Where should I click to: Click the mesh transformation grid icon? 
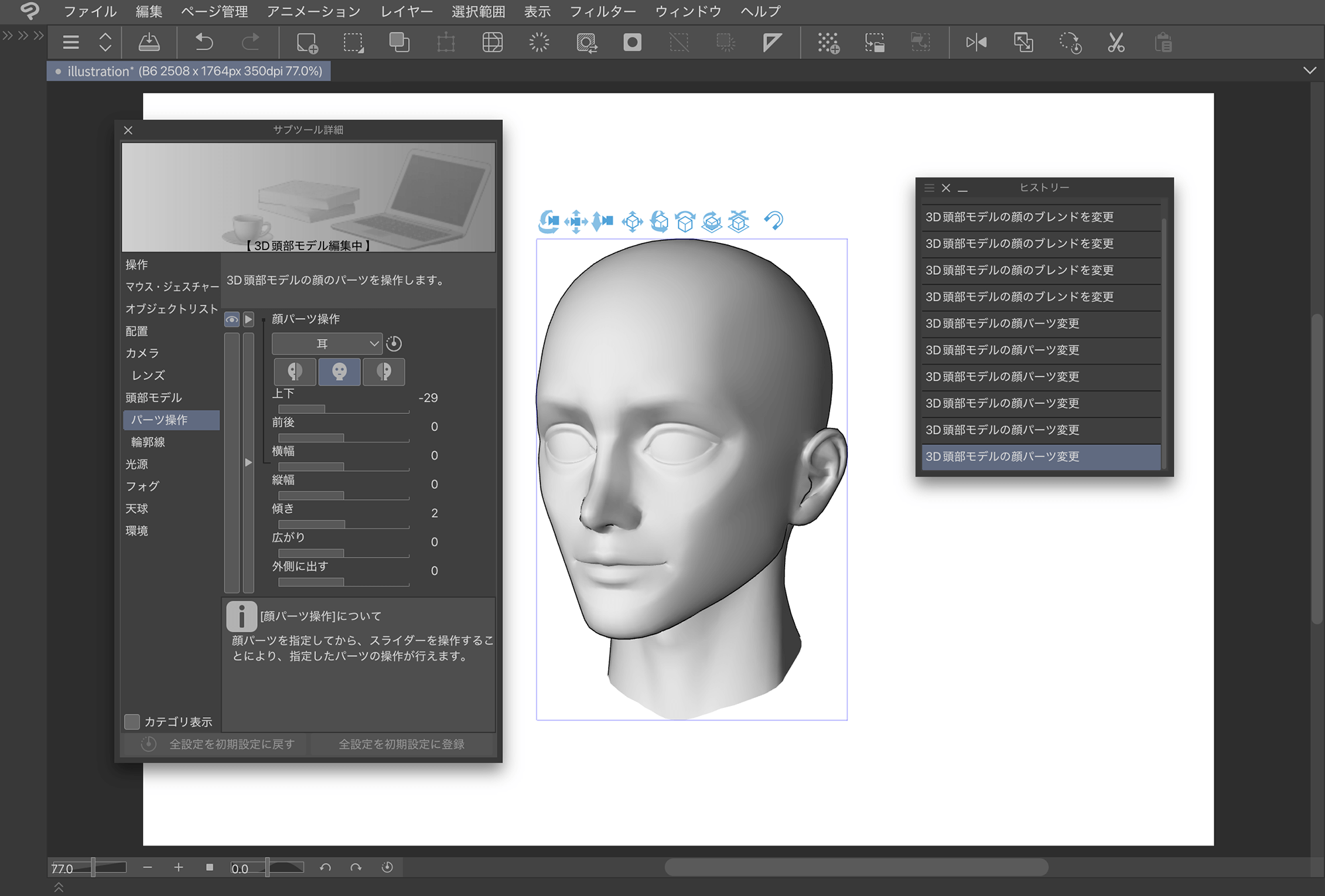point(493,43)
